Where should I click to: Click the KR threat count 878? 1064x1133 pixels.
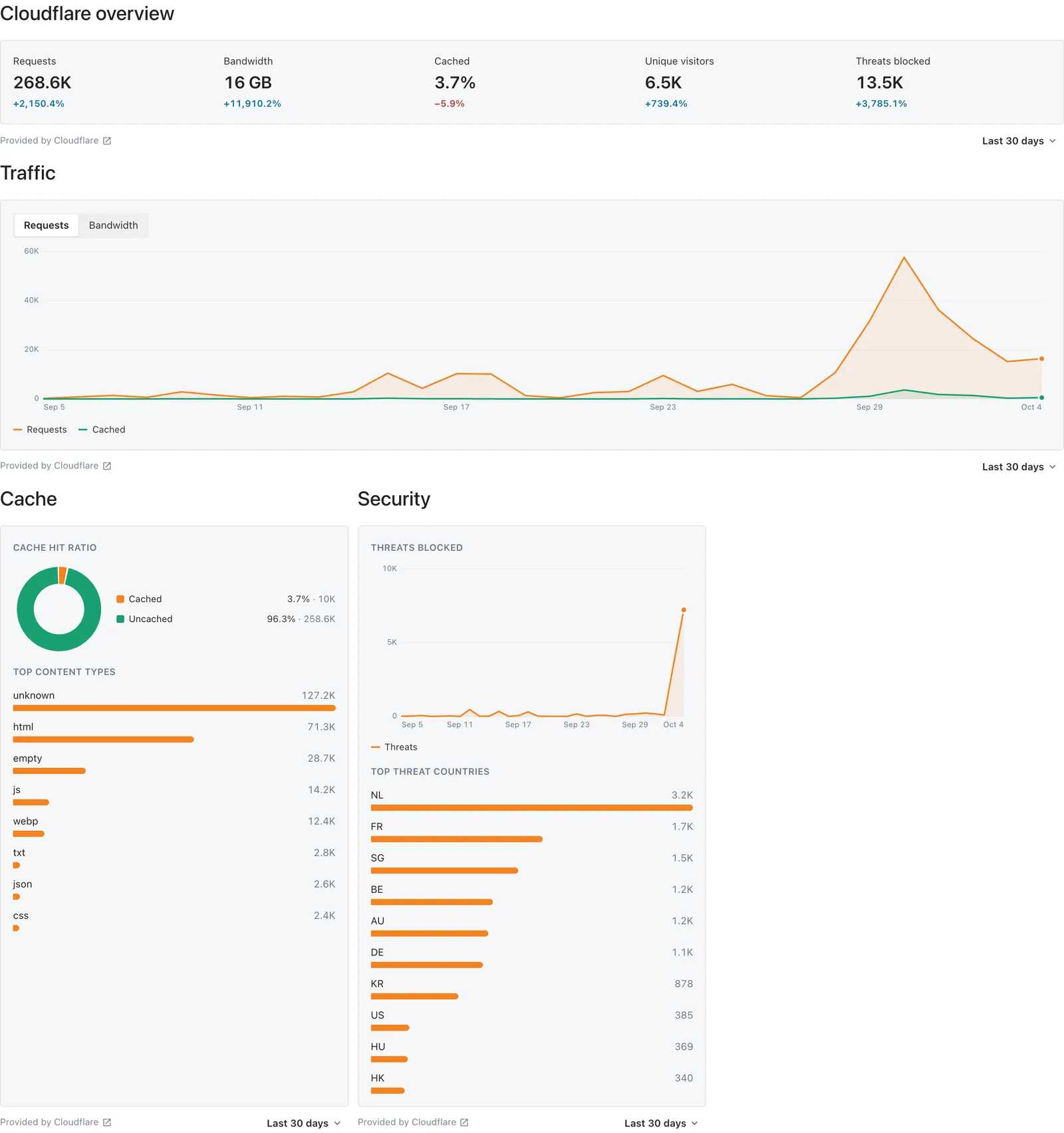tap(684, 984)
